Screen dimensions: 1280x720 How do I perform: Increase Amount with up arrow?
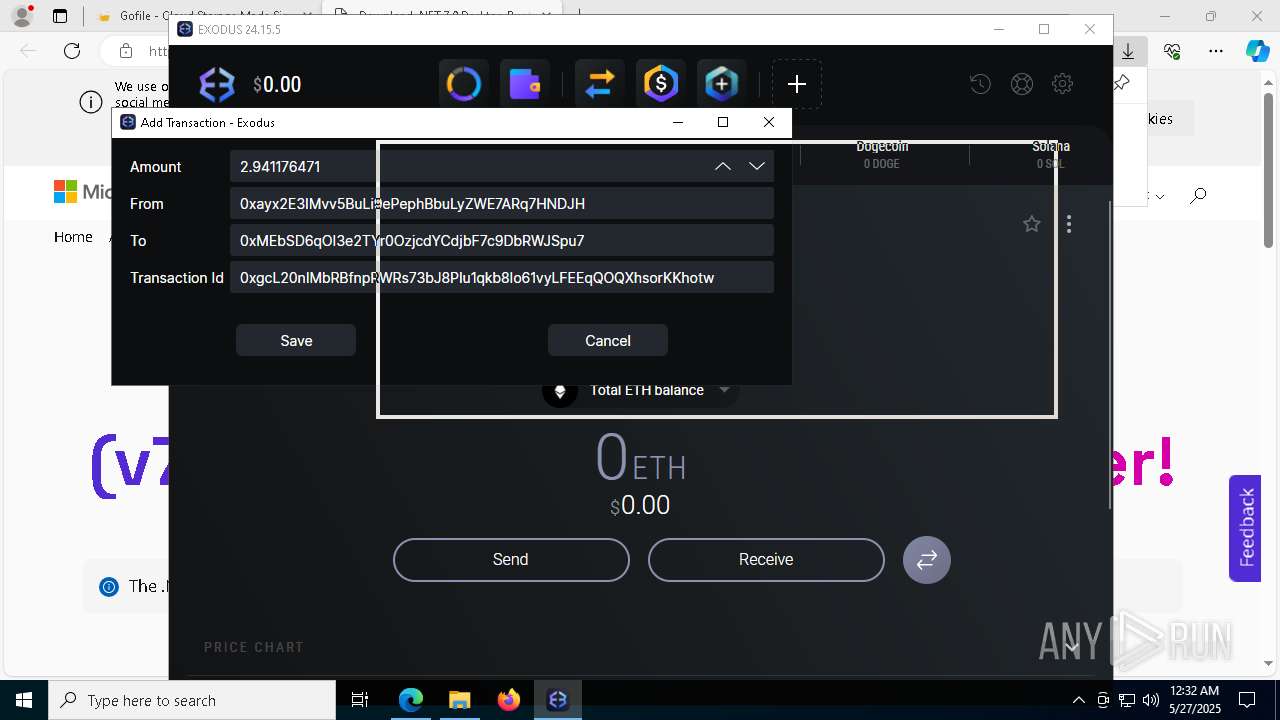(x=723, y=166)
